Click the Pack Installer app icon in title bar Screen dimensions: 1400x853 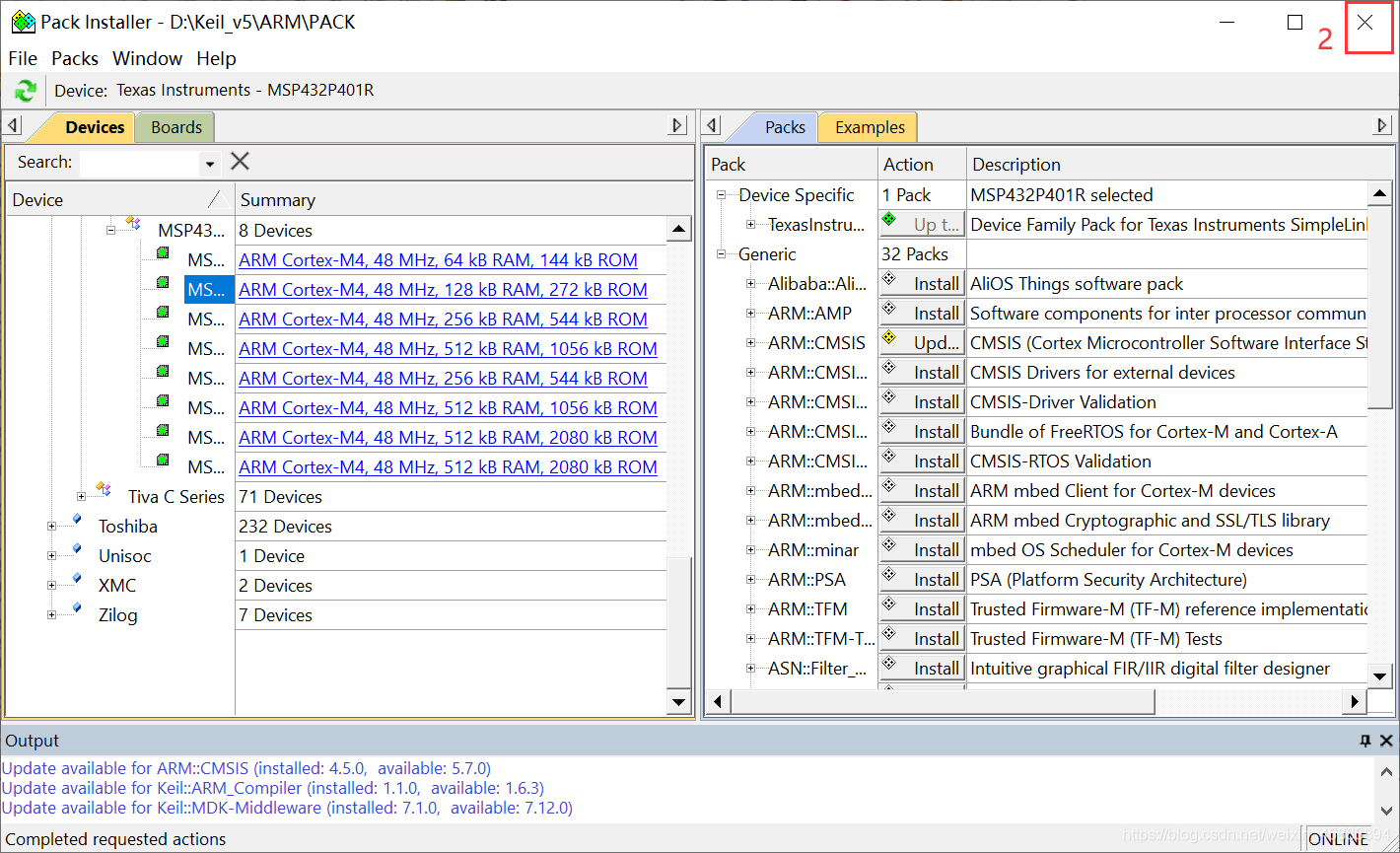23,22
